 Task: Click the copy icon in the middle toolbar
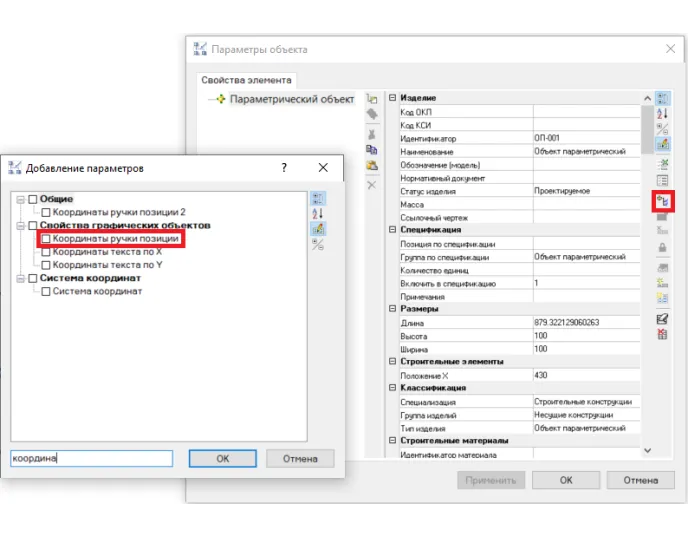[x=372, y=150]
